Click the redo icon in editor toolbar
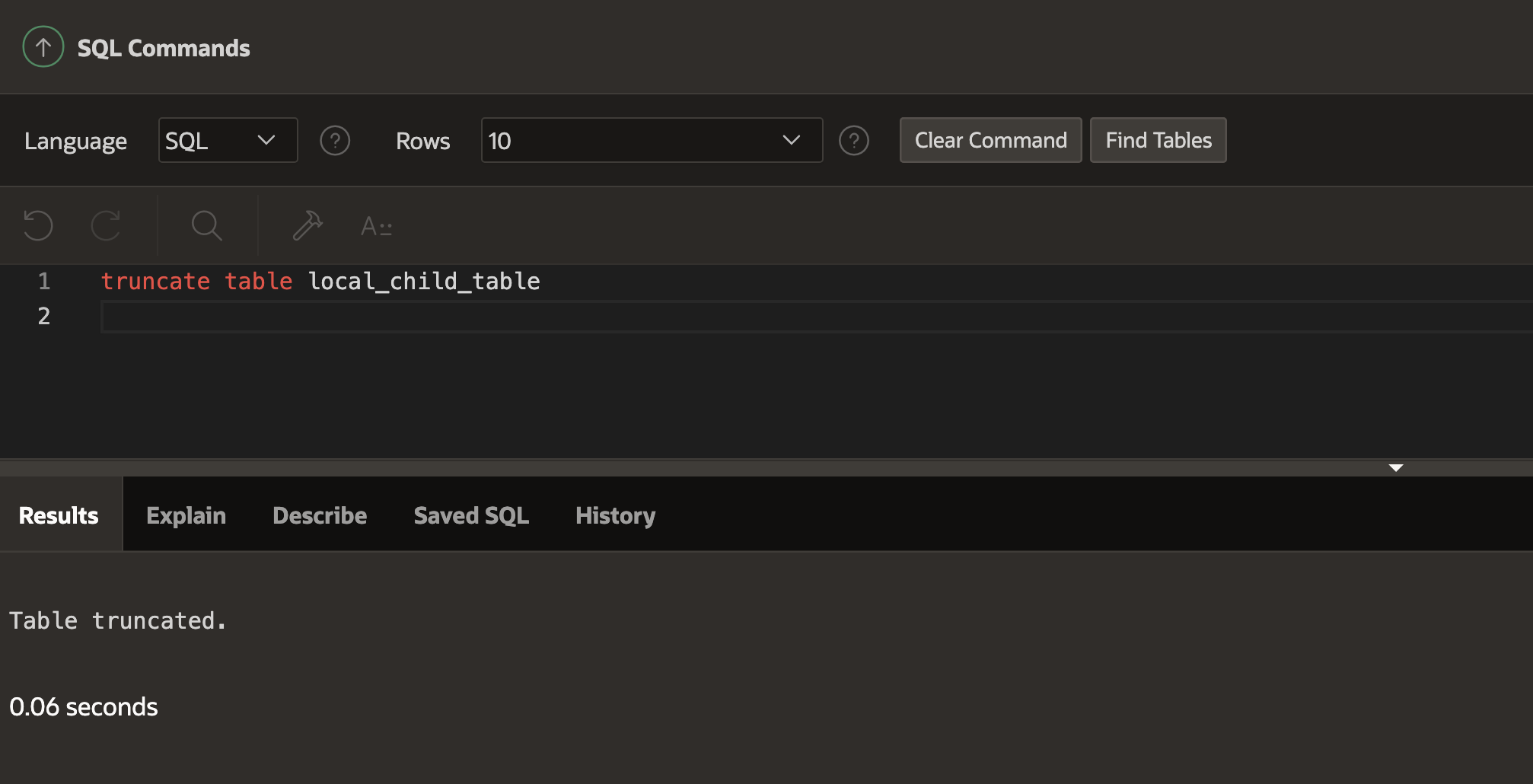Image resolution: width=1533 pixels, height=784 pixels. click(x=107, y=225)
